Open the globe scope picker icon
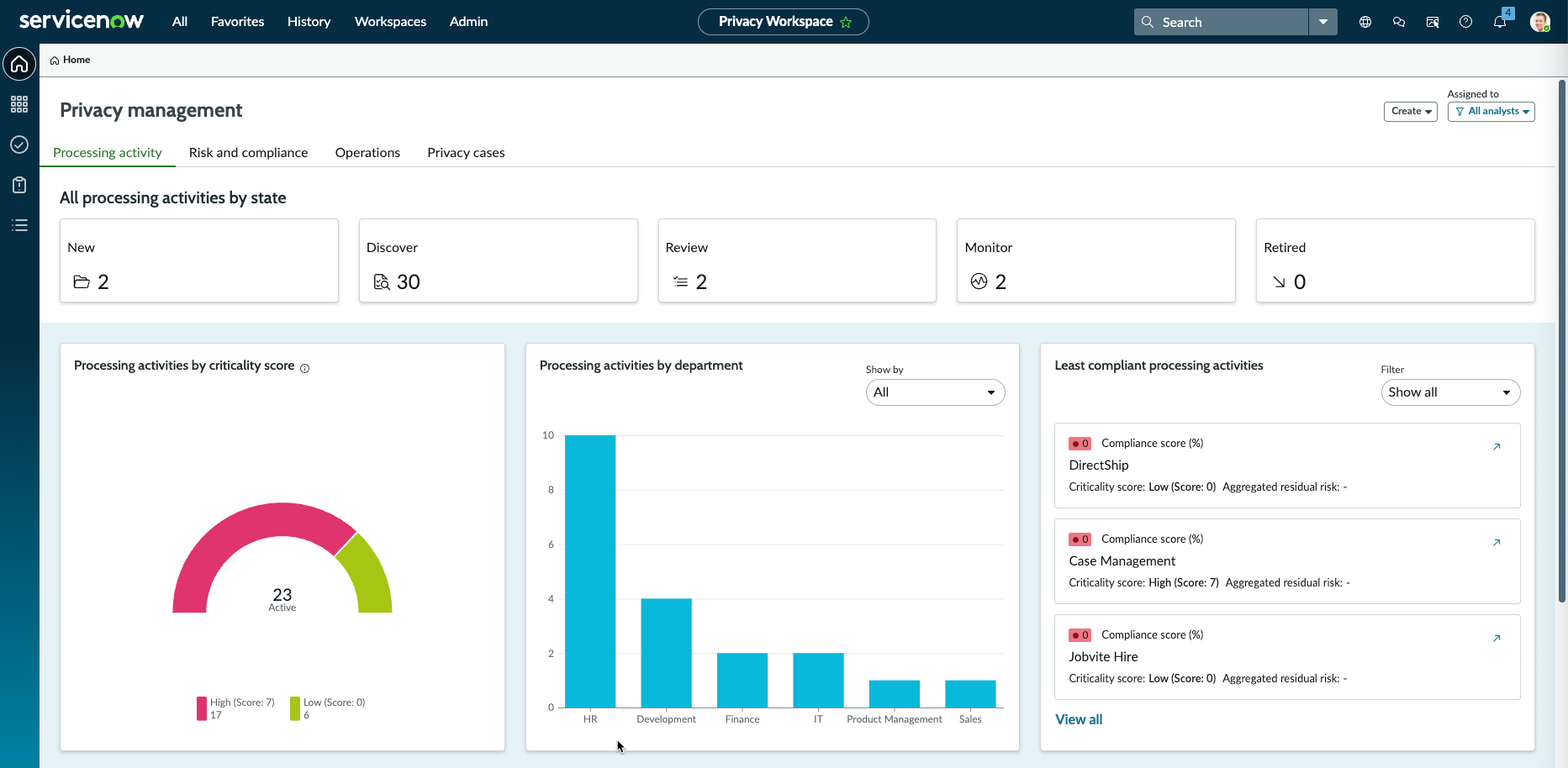 [x=1365, y=22]
